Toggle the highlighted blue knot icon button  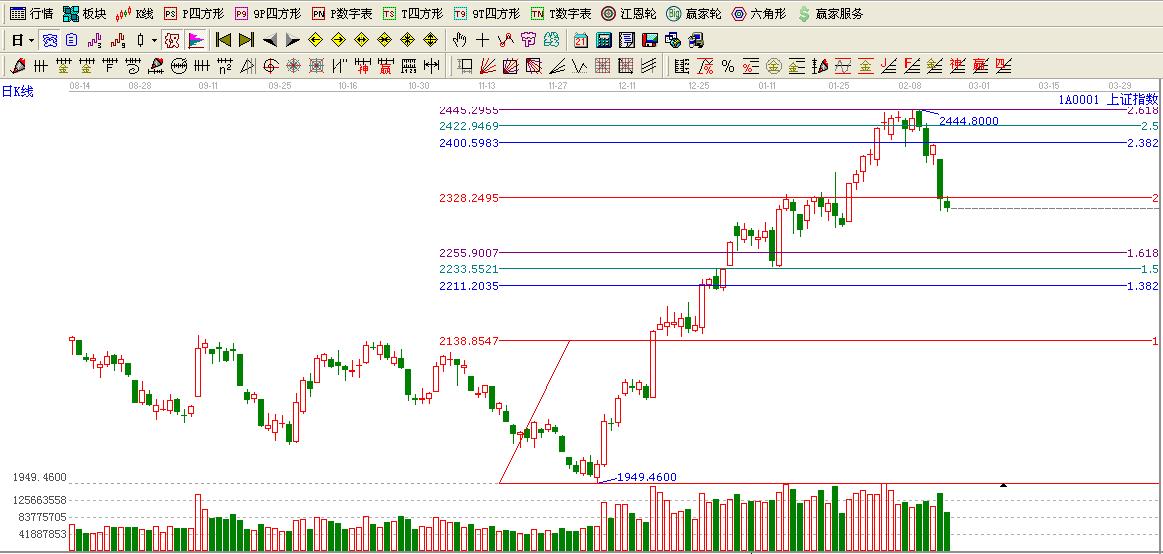click(49, 41)
